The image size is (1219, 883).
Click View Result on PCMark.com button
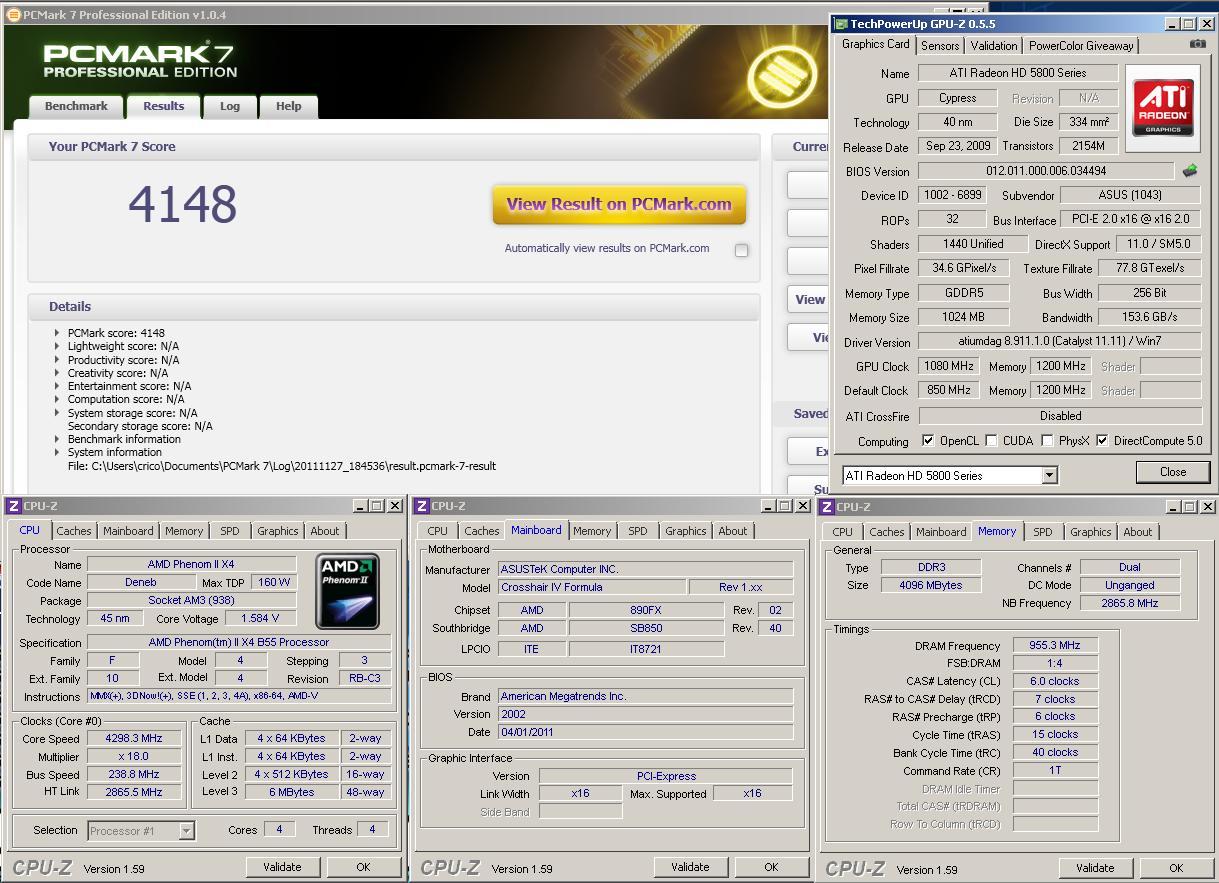[619, 204]
